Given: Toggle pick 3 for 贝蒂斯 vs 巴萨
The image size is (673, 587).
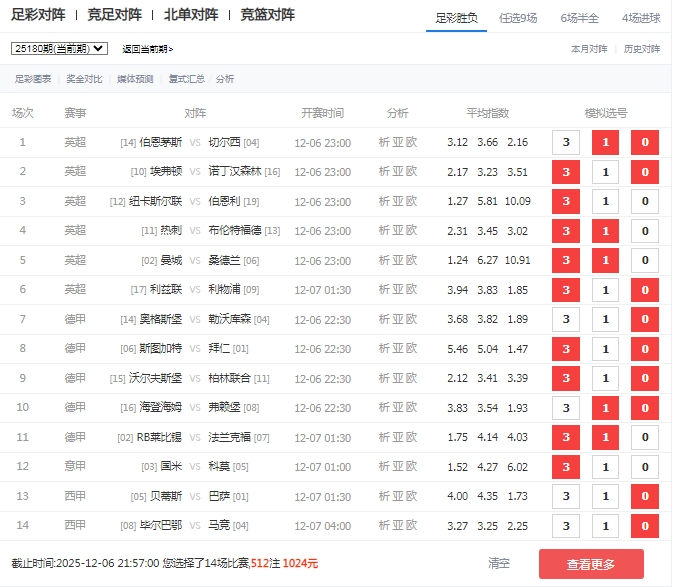Looking at the screenshot, I should 566,497.
